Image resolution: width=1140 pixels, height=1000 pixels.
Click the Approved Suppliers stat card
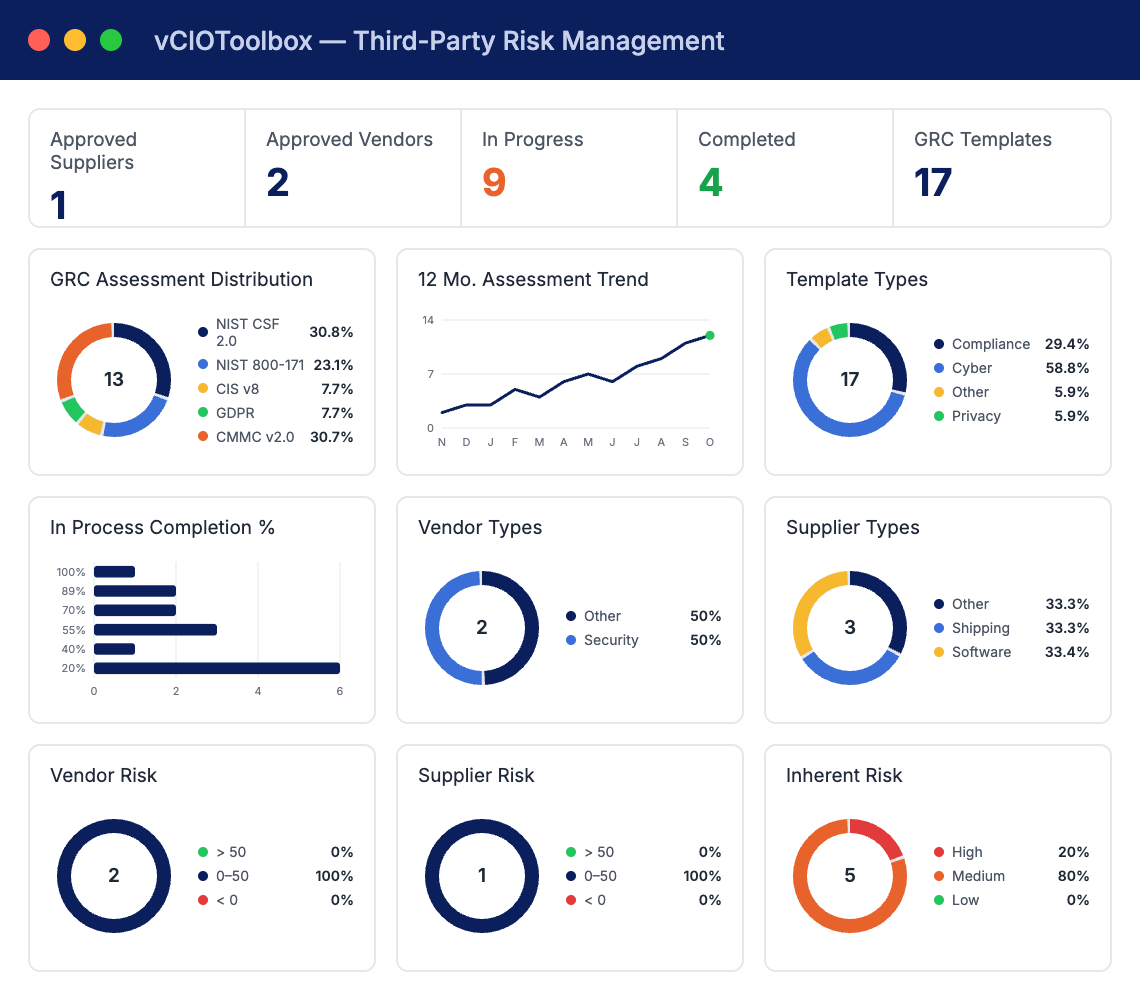click(137, 168)
